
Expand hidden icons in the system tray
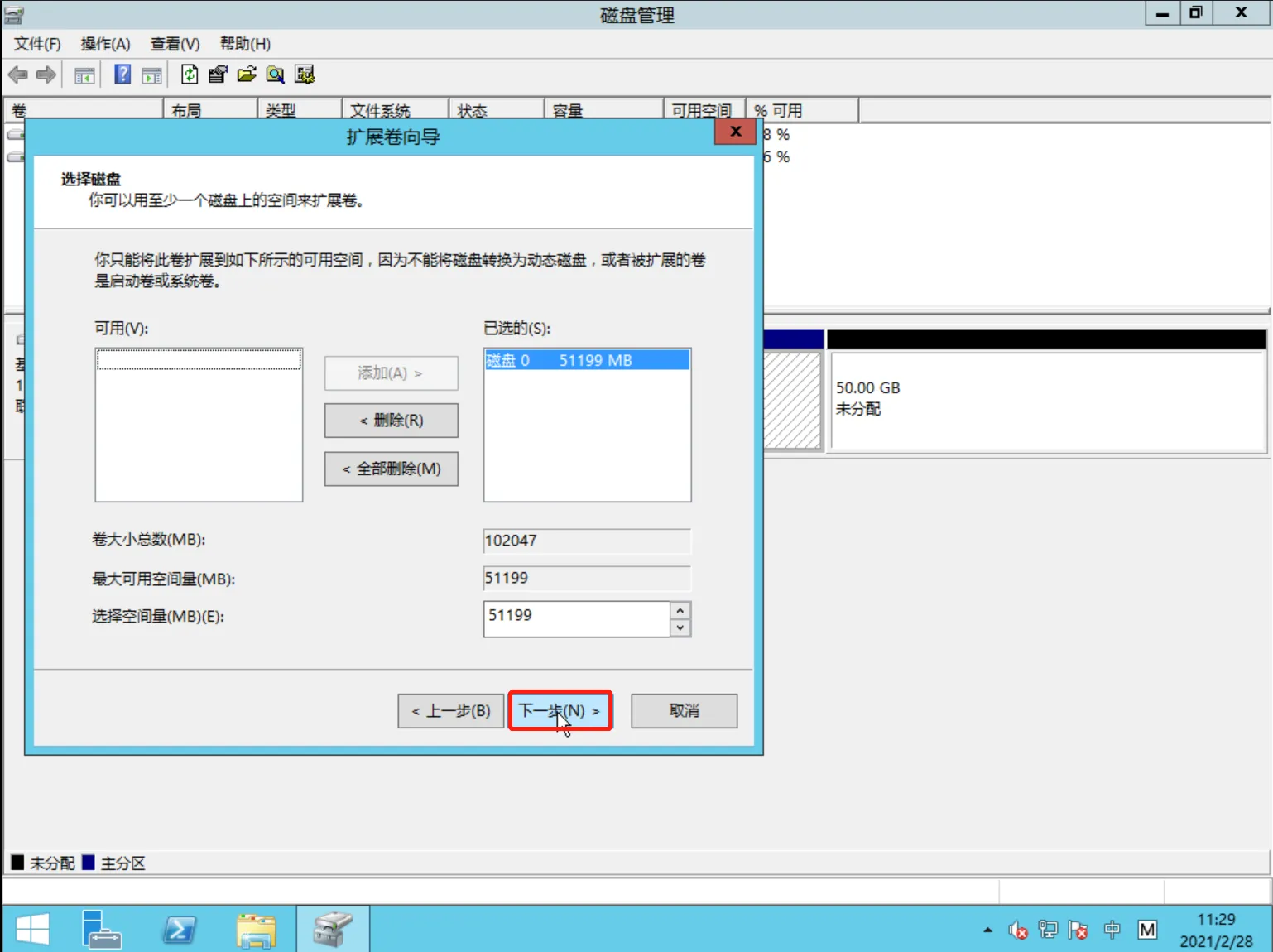(x=987, y=930)
